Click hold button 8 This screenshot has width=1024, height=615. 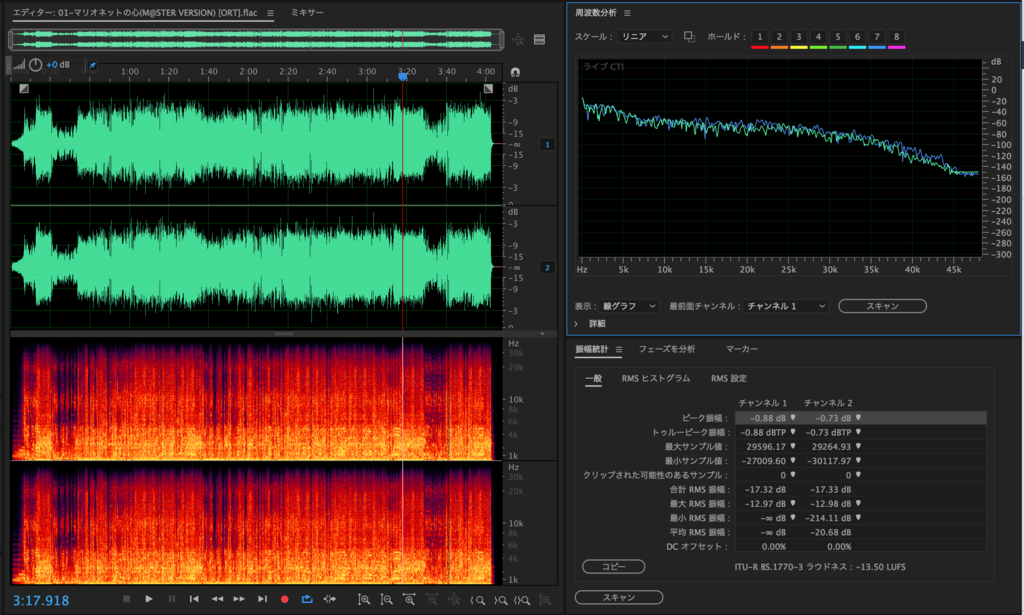click(x=897, y=37)
